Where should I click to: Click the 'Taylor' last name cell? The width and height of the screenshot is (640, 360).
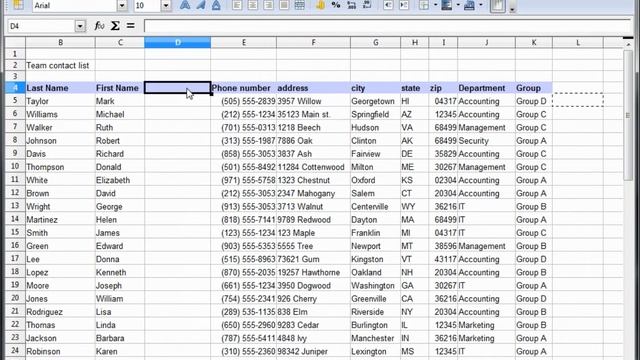coord(60,101)
